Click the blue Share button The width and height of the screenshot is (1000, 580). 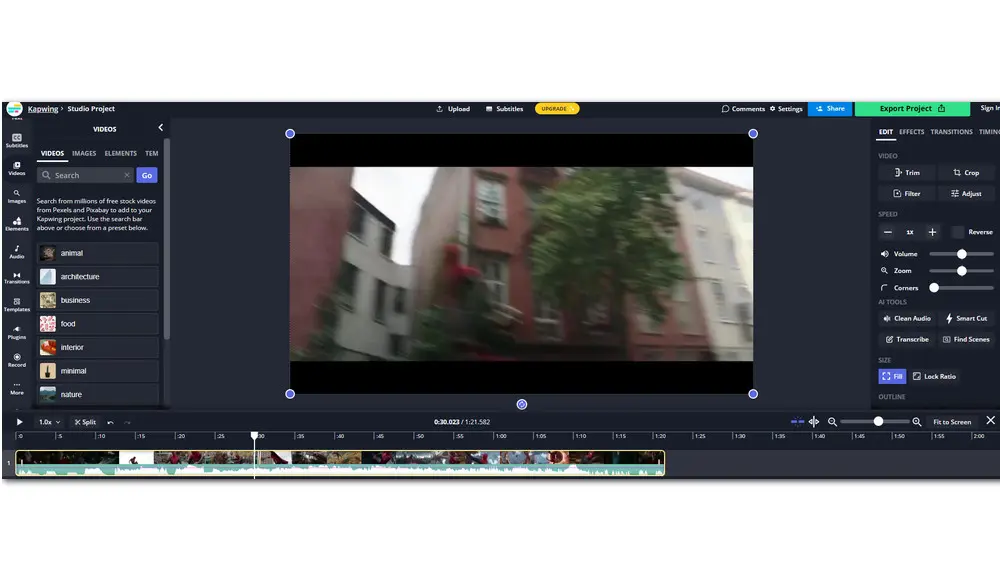[830, 108]
